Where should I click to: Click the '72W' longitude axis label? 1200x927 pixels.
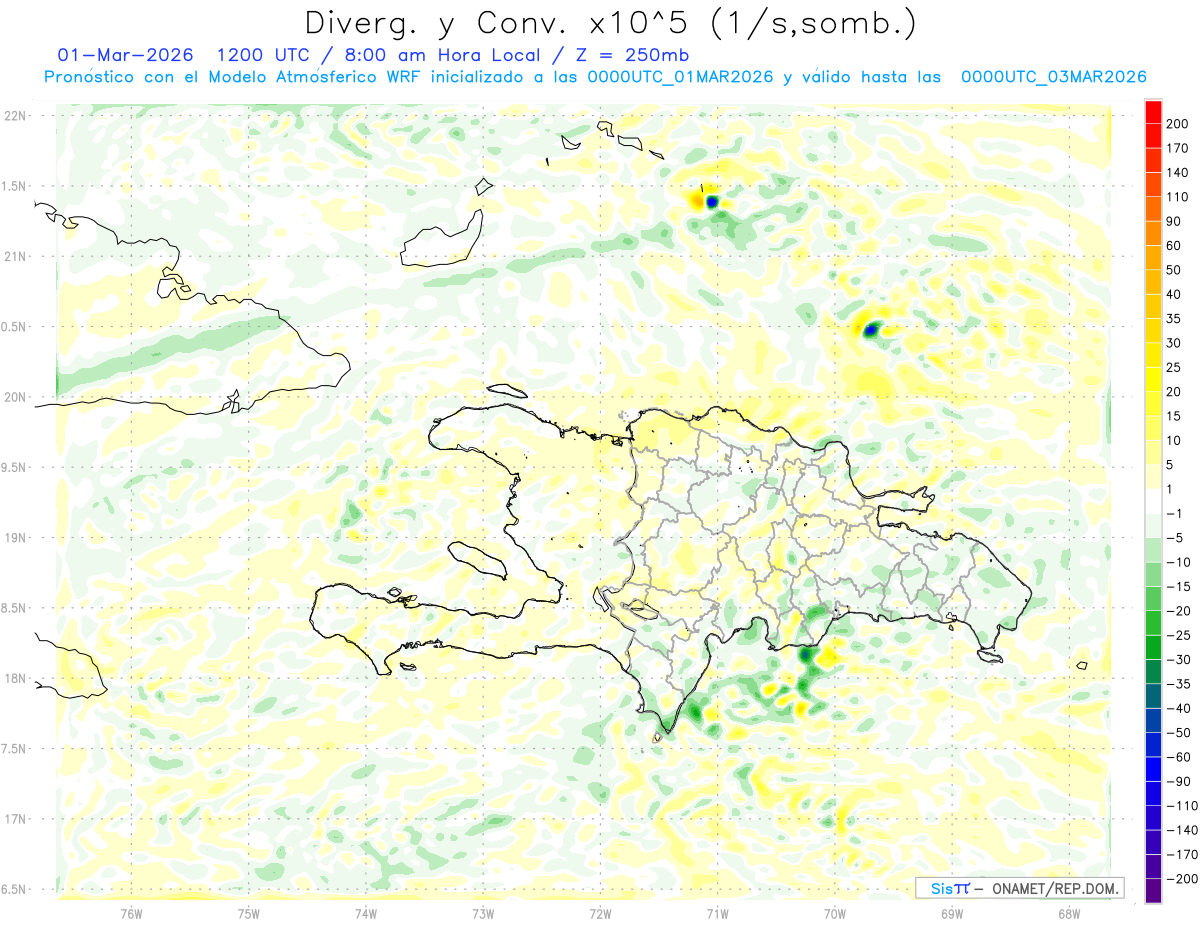[x=600, y=914]
